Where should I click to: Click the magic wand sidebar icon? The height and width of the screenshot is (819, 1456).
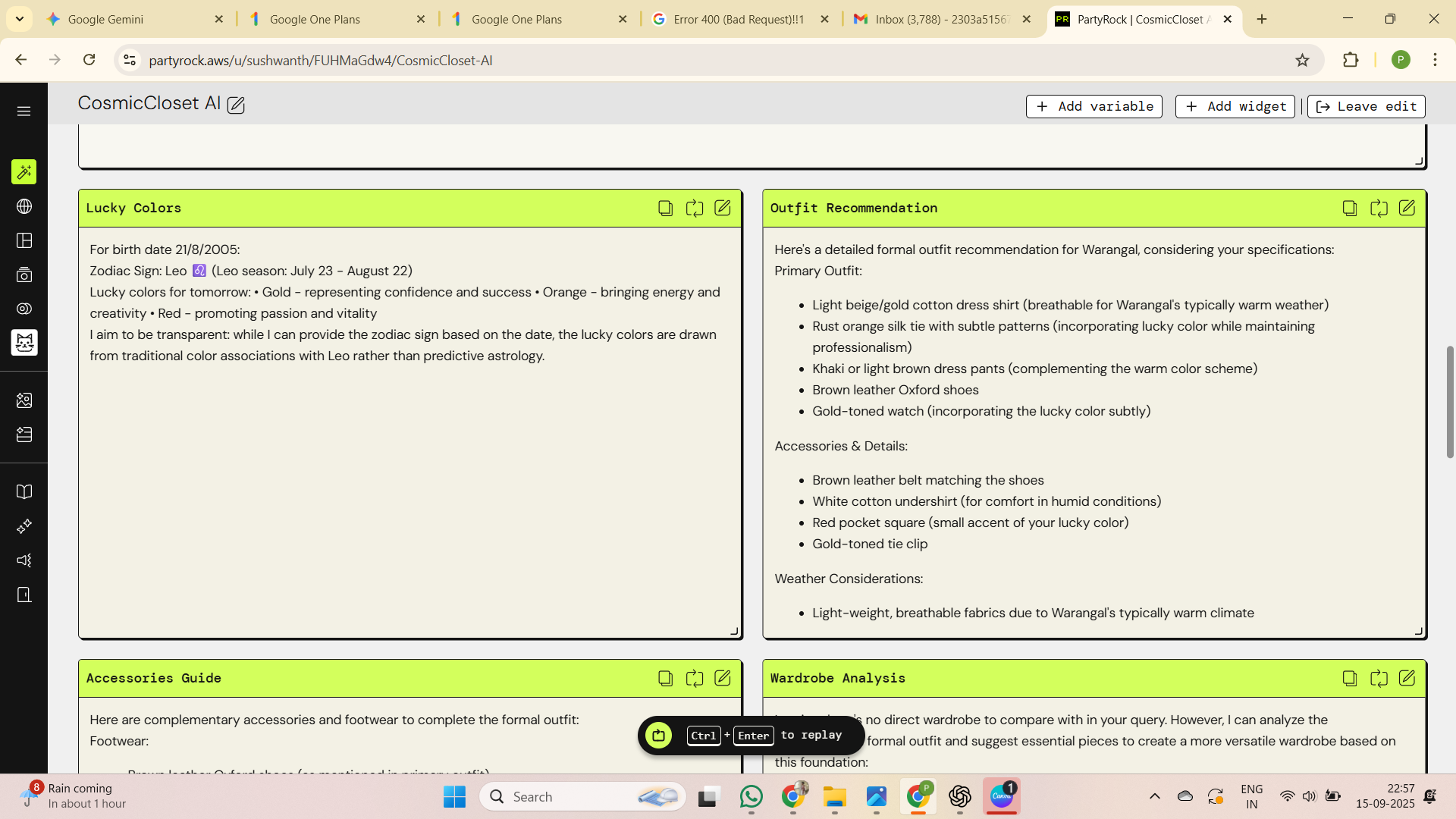pyautogui.click(x=24, y=172)
